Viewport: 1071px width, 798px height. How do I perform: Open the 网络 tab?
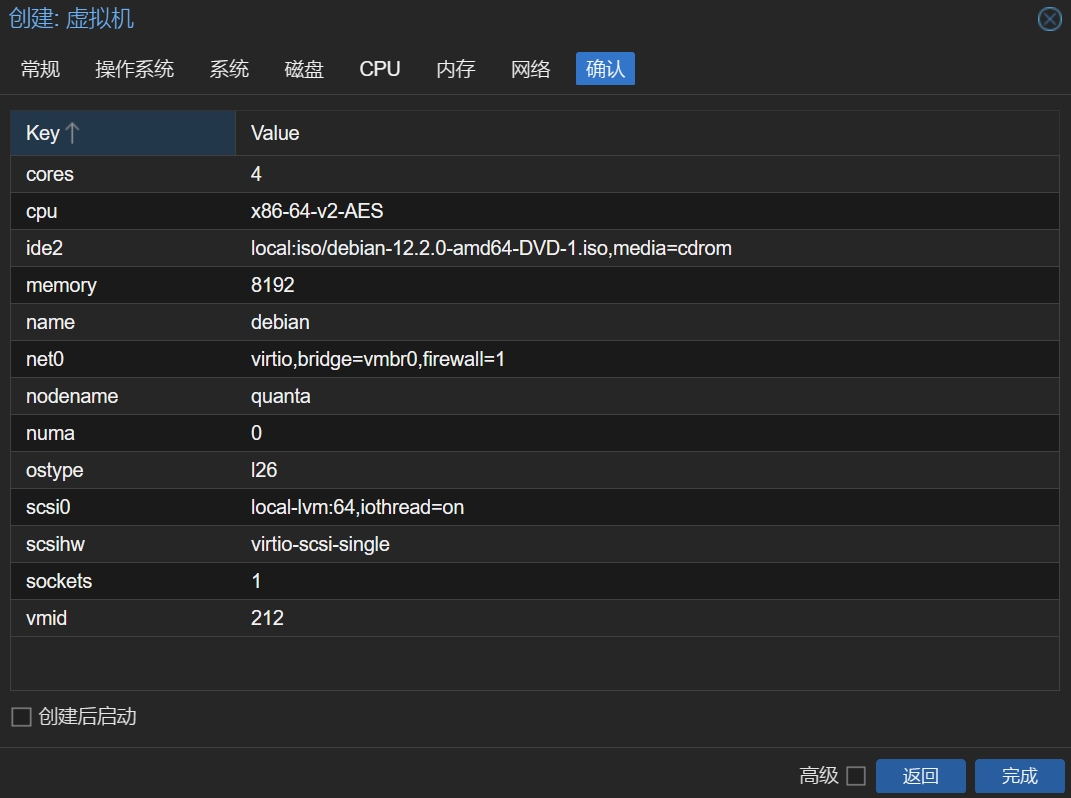coord(531,69)
